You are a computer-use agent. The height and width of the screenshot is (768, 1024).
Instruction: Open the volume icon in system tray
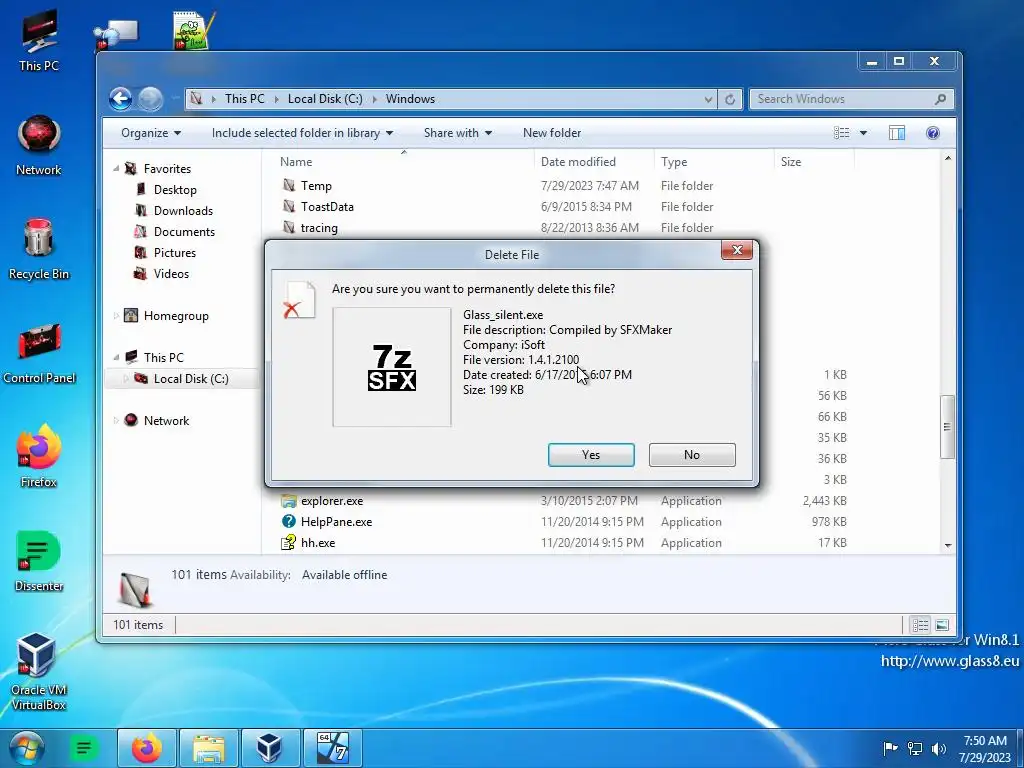click(939, 749)
